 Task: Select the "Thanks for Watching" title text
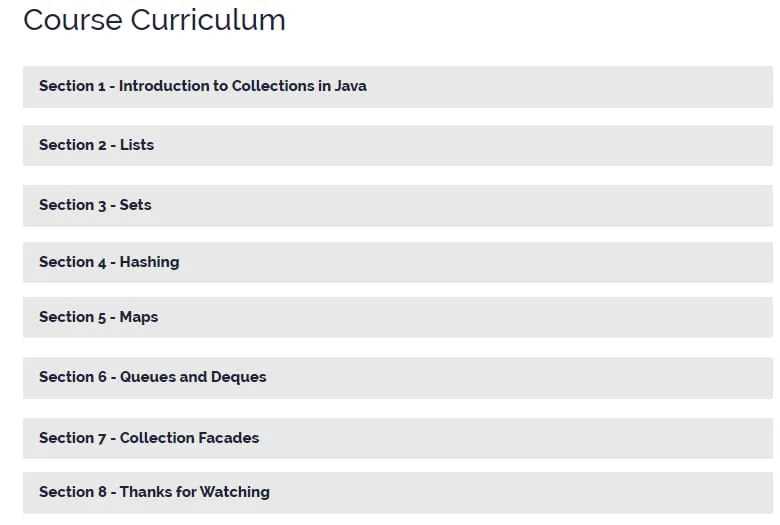click(x=195, y=492)
